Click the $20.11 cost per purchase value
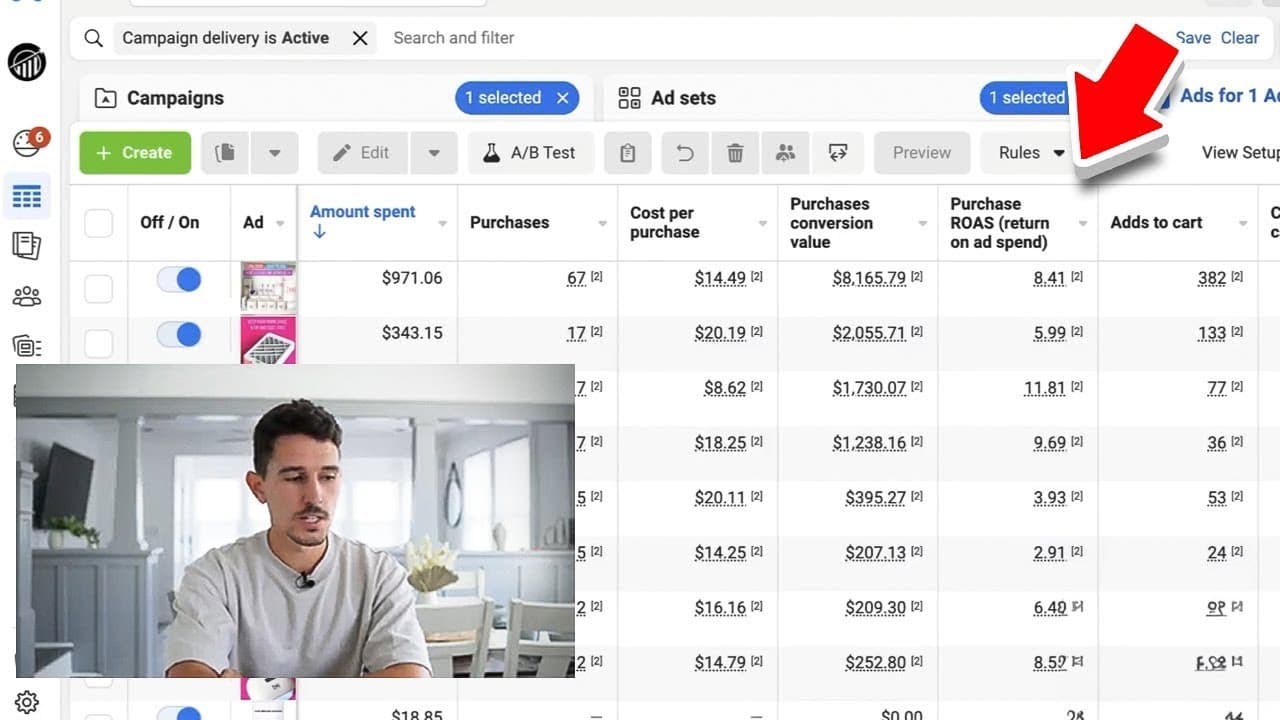The height and width of the screenshot is (720, 1280). 721,497
